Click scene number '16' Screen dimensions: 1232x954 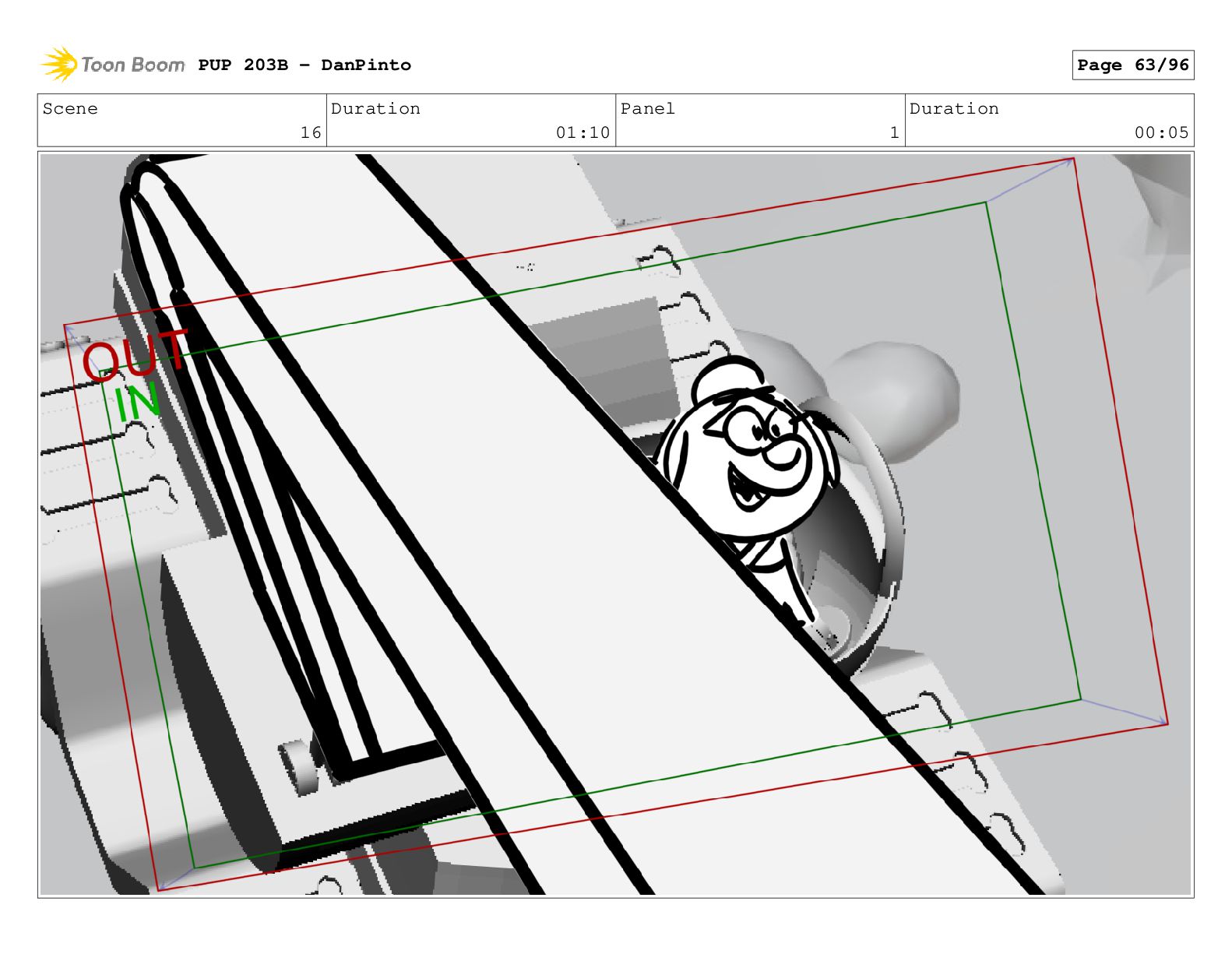click(311, 132)
